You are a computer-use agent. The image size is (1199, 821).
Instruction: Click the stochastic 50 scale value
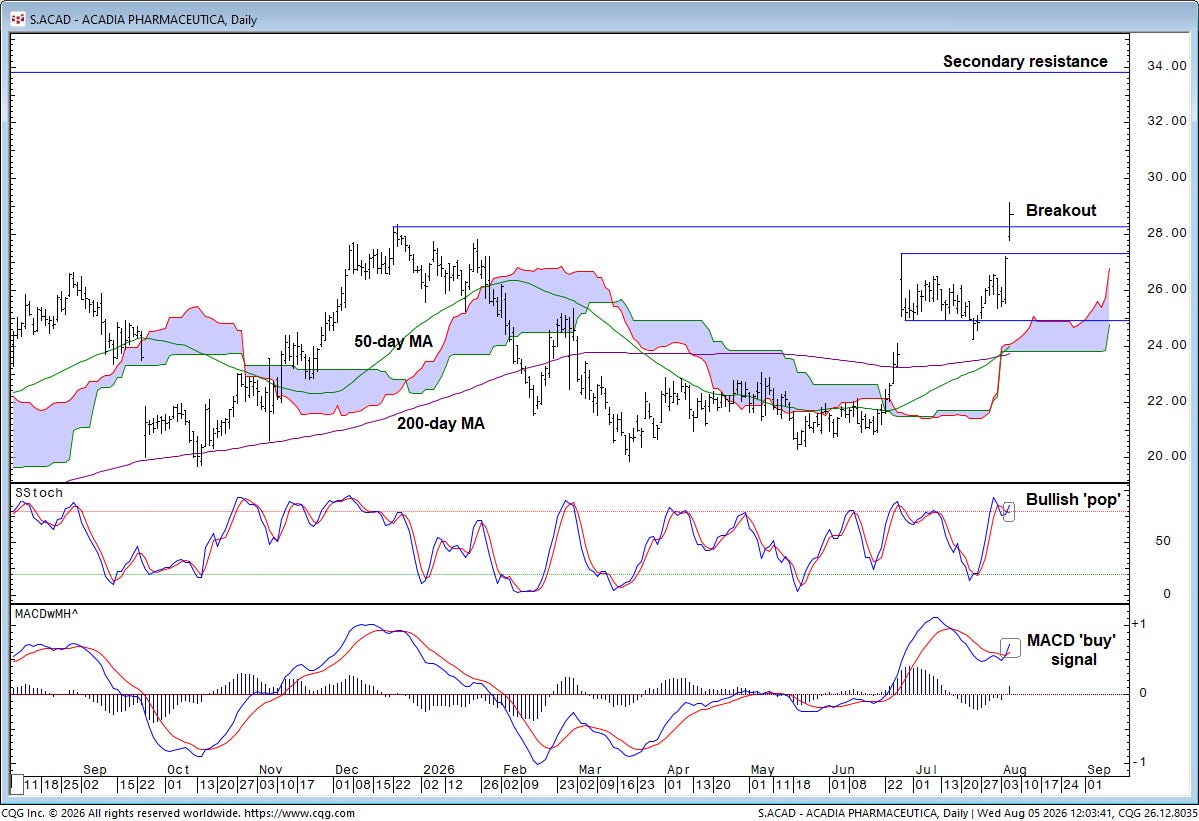(1163, 540)
